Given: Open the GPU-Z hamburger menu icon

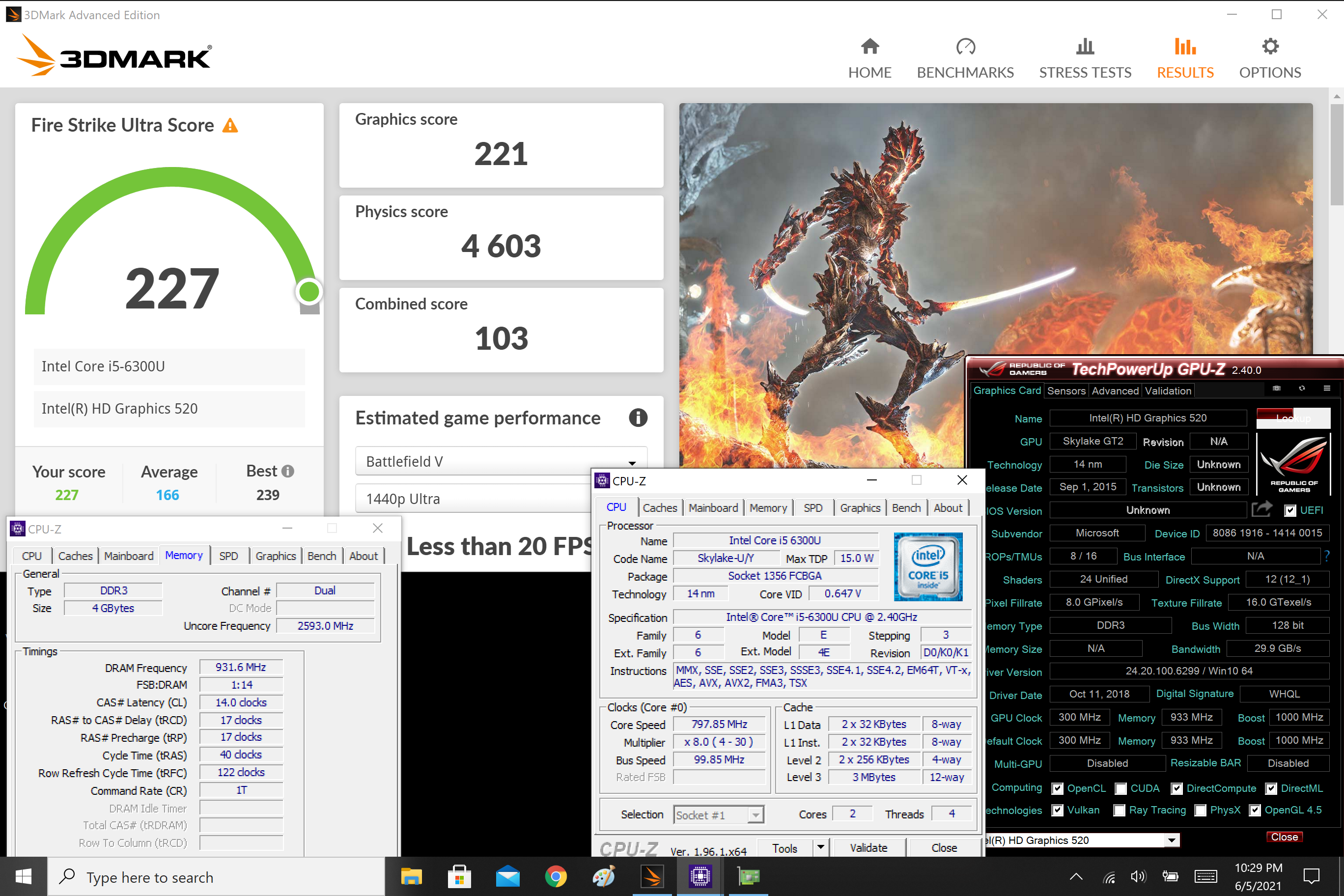Looking at the screenshot, I should (x=1327, y=389).
